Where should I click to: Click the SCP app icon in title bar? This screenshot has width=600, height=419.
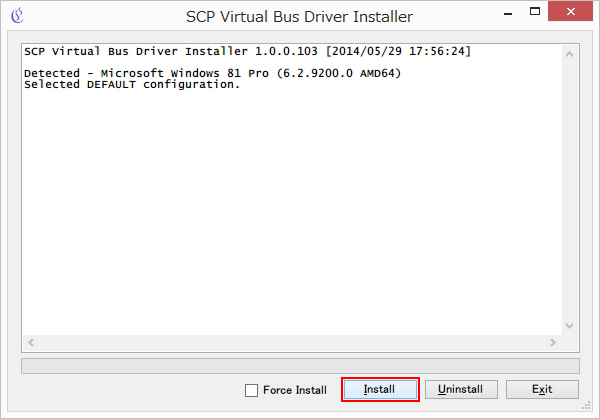pos(17,16)
